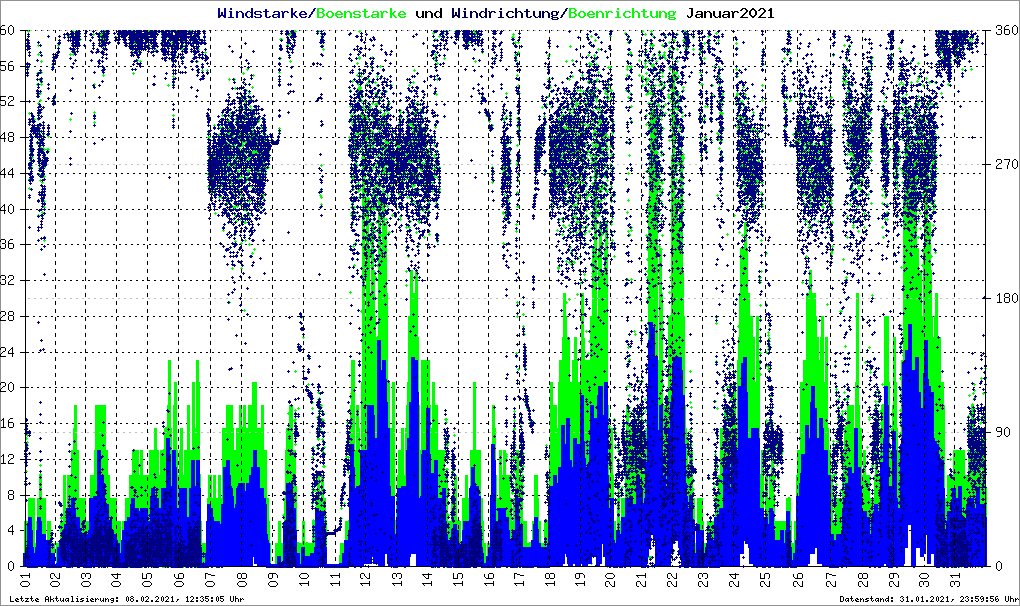Click day label 03 on the x-axis
The image size is (1020, 606).
click(x=87, y=579)
